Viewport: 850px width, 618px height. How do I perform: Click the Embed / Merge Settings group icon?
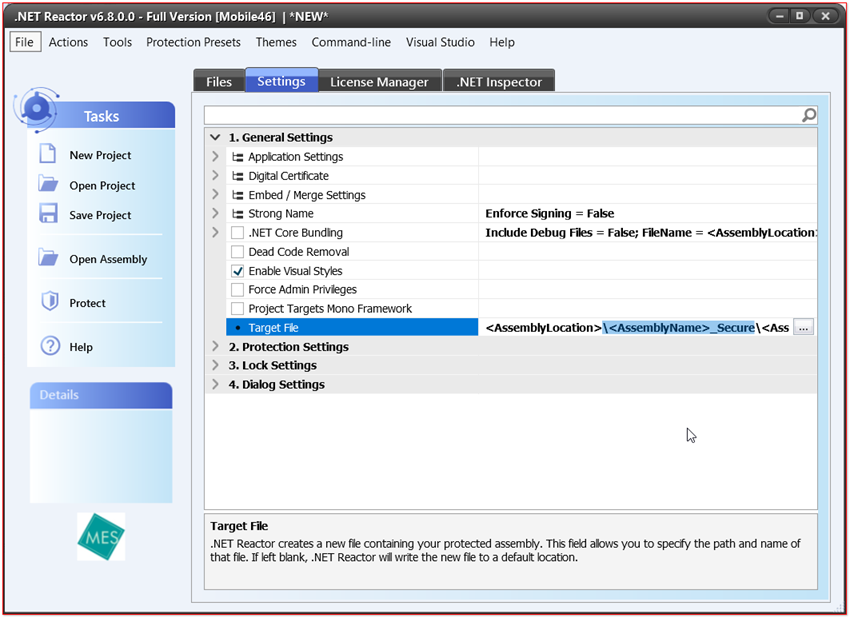click(237, 195)
